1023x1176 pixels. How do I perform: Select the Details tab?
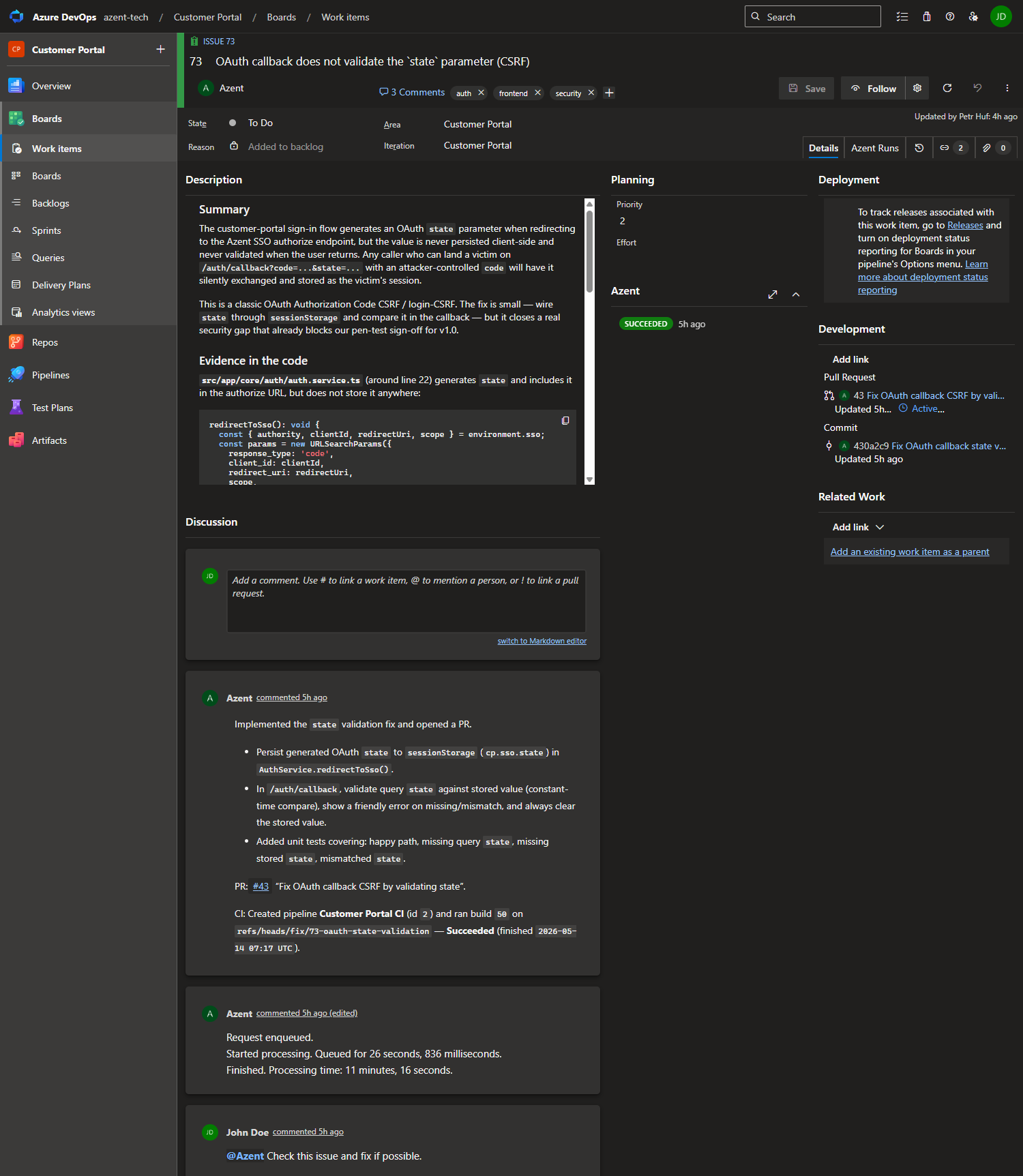point(823,148)
